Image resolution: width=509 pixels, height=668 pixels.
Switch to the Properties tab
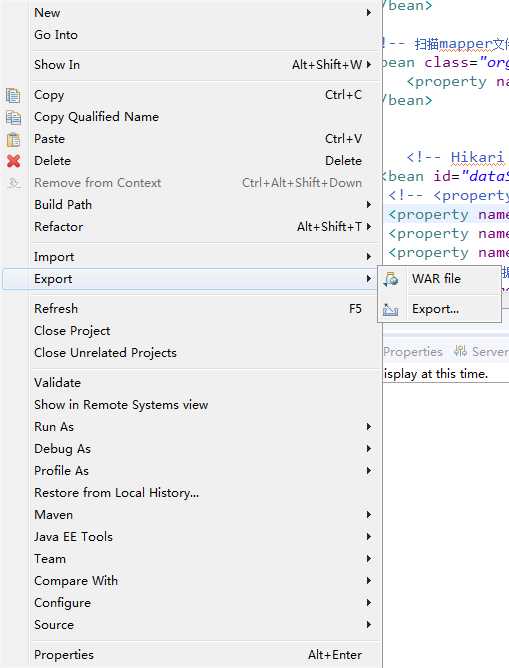pos(413,352)
